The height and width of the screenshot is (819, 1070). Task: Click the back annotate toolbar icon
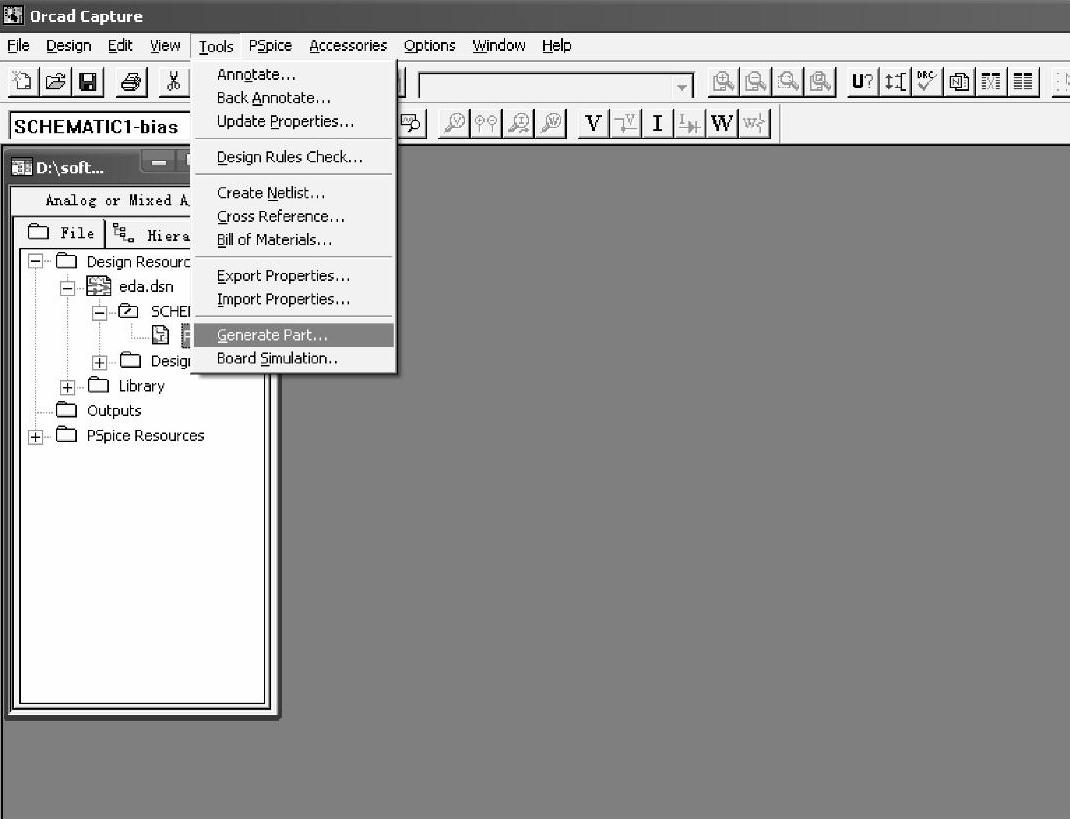pos(895,82)
